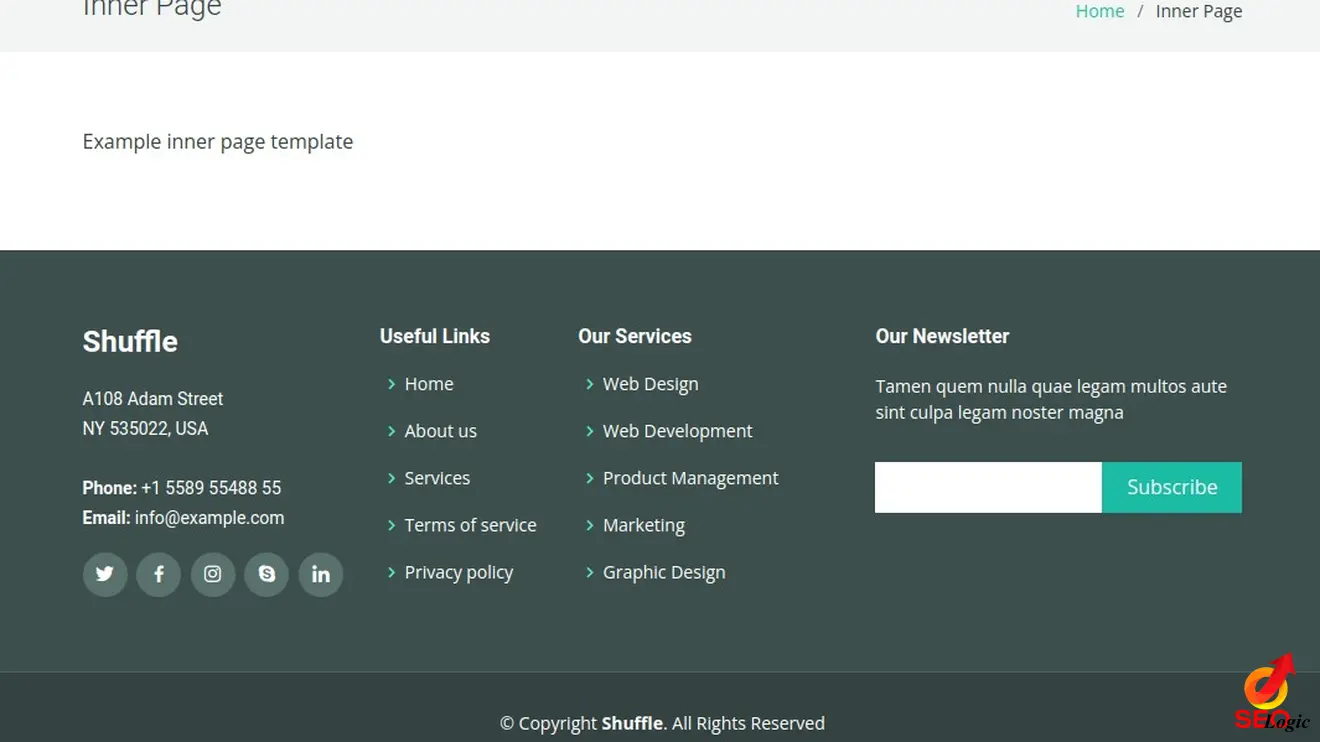Image resolution: width=1320 pixels, height=742 pixels.
Task: Open the Services footer link
Action: [x=437, y=478]
